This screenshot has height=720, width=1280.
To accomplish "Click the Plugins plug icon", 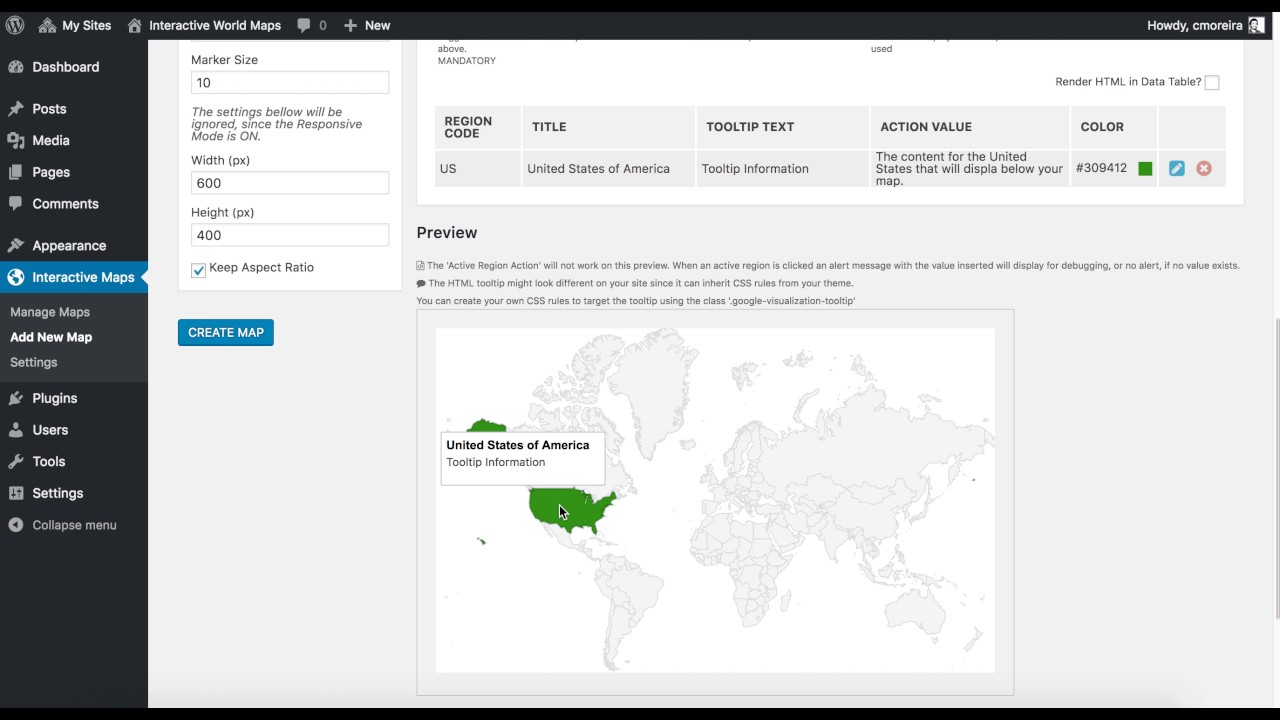I will click(x=16, y=398).
